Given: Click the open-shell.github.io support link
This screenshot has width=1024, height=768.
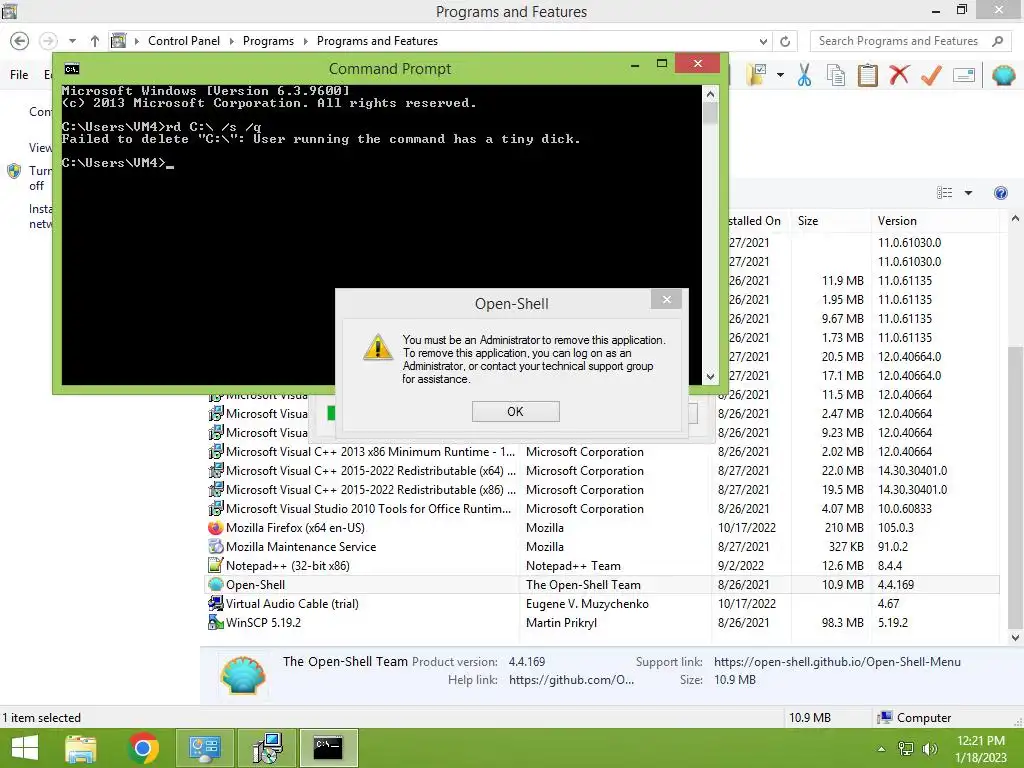Looking at the screenshot, I should (837, 662).
